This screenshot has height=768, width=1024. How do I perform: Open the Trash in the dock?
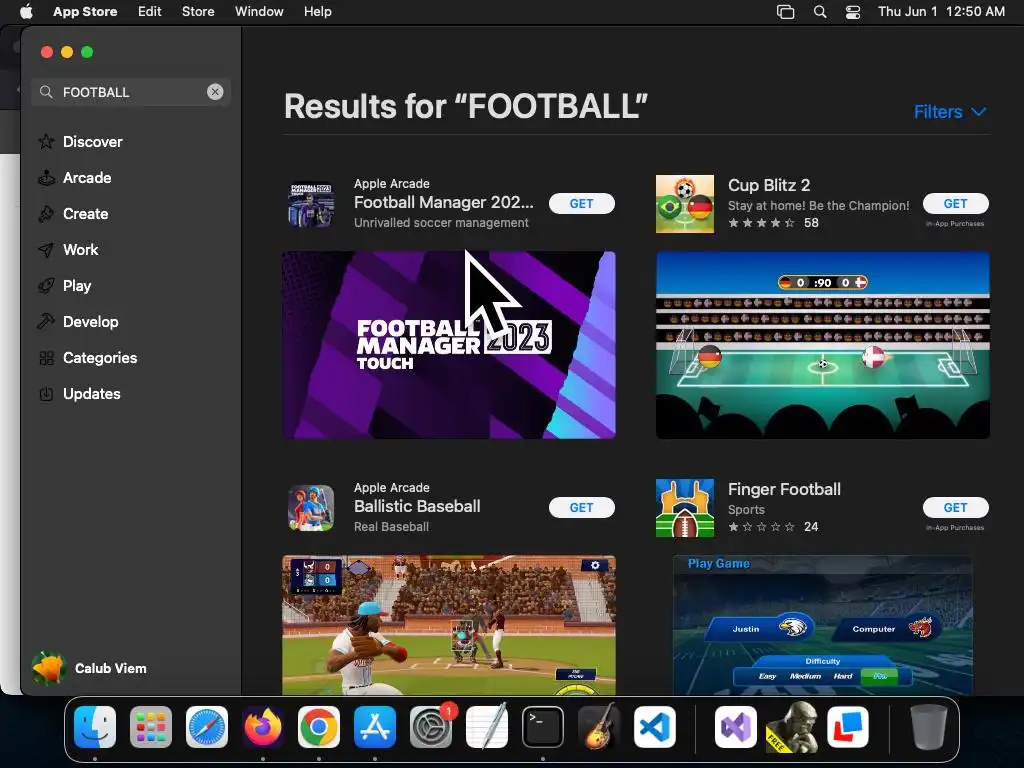pos(929,727)
